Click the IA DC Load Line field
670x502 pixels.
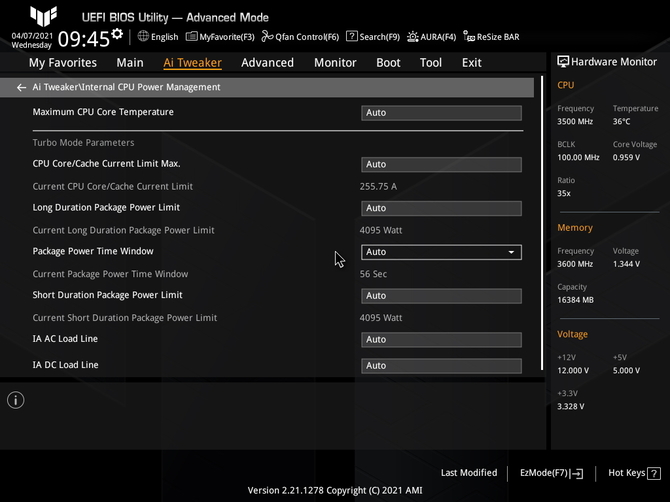coord(441,366)
